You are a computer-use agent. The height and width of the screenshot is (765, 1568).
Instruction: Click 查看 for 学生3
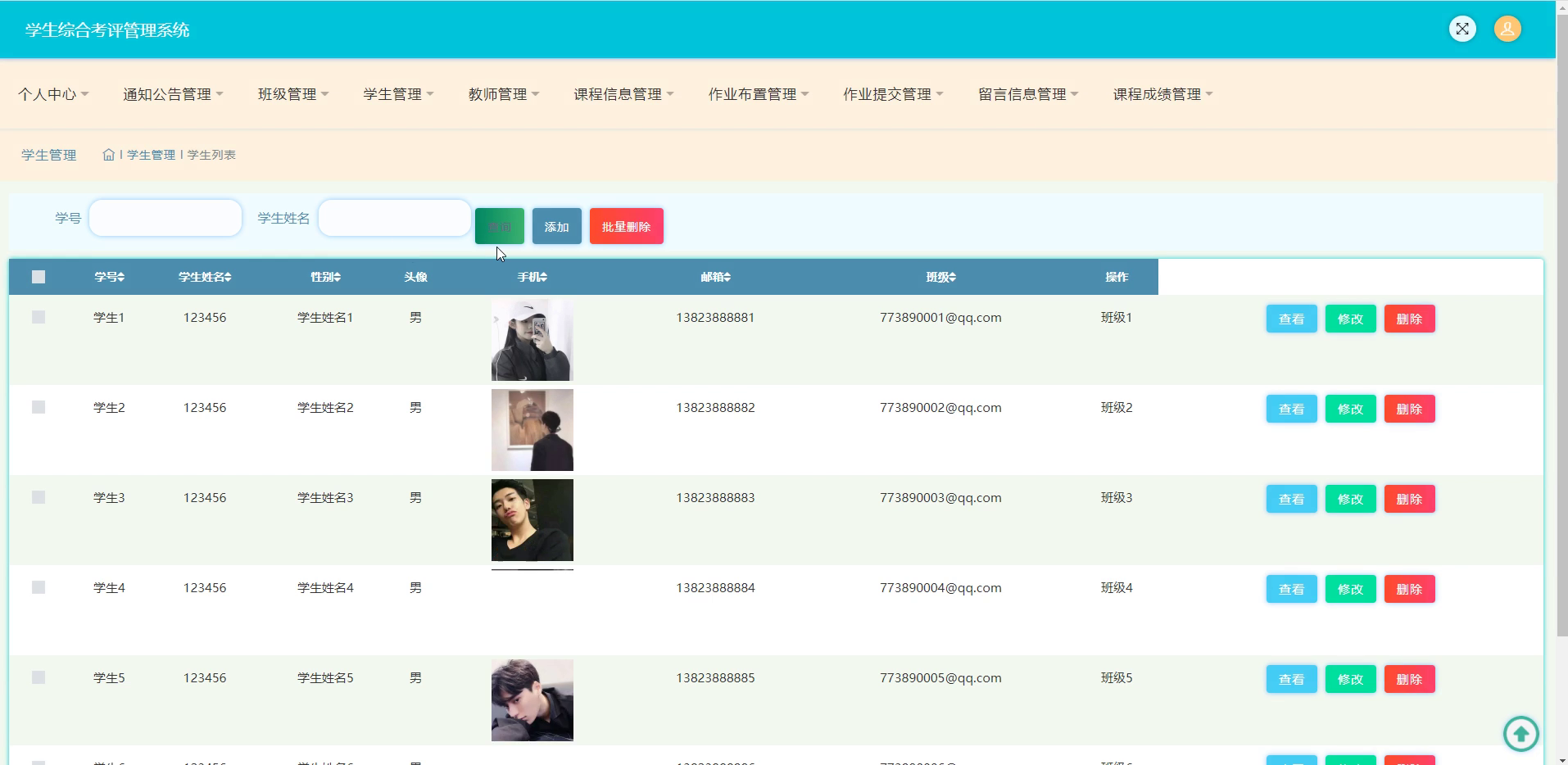(1292, 499)
